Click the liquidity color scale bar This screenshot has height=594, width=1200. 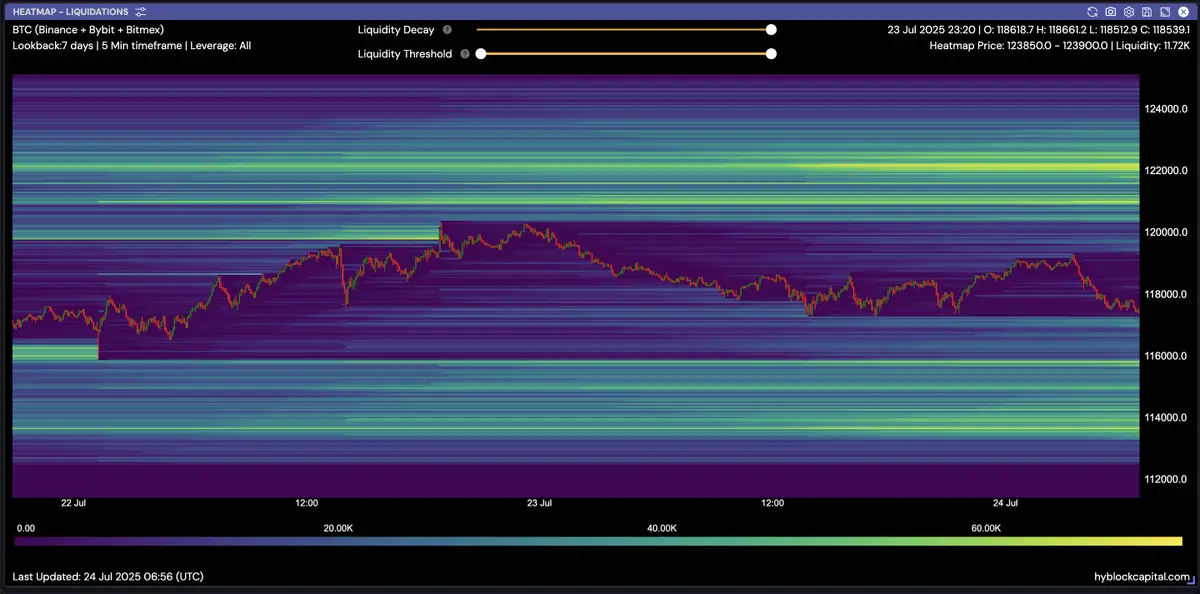(x=598, y=541)
